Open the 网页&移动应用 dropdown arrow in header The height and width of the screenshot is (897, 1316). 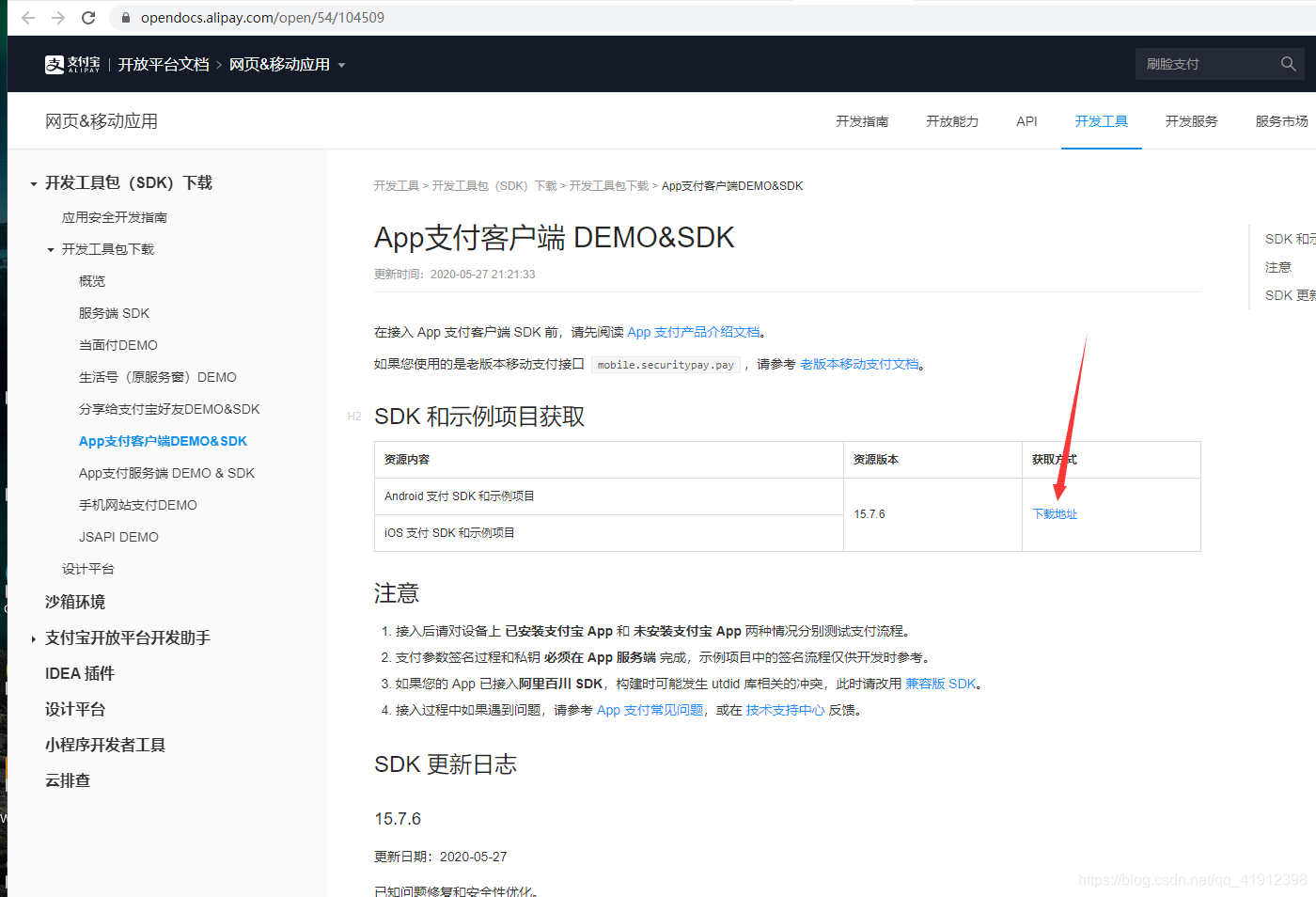tap(341, 65)
